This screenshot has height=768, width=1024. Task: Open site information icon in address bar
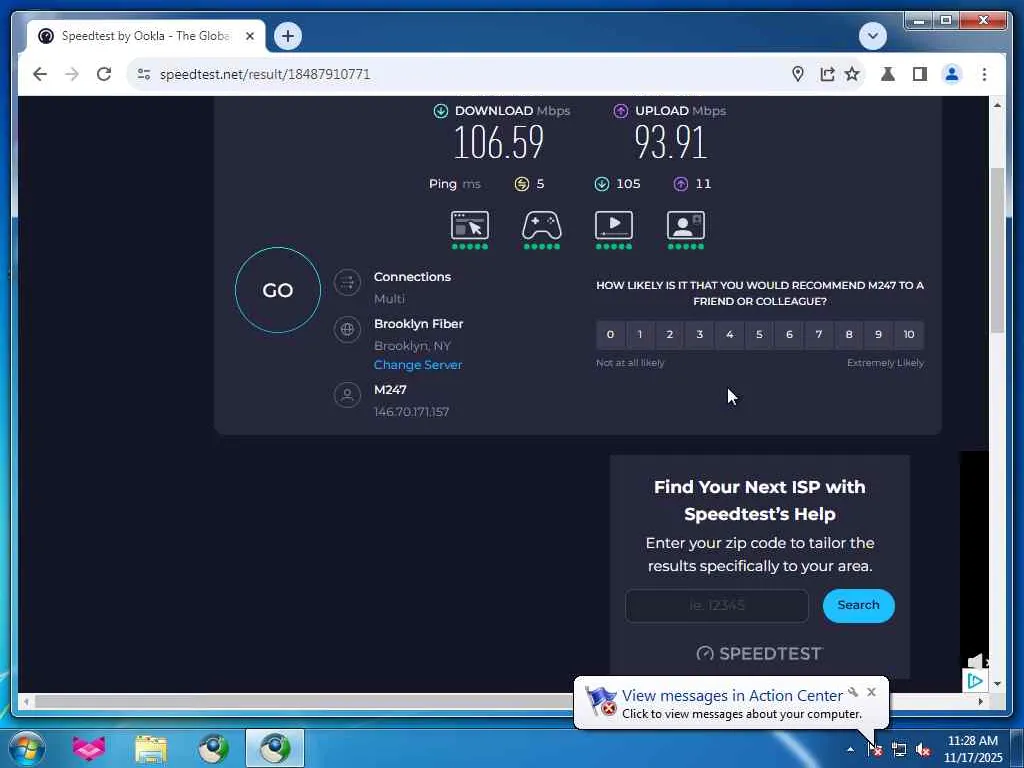[x=144, y=74]
